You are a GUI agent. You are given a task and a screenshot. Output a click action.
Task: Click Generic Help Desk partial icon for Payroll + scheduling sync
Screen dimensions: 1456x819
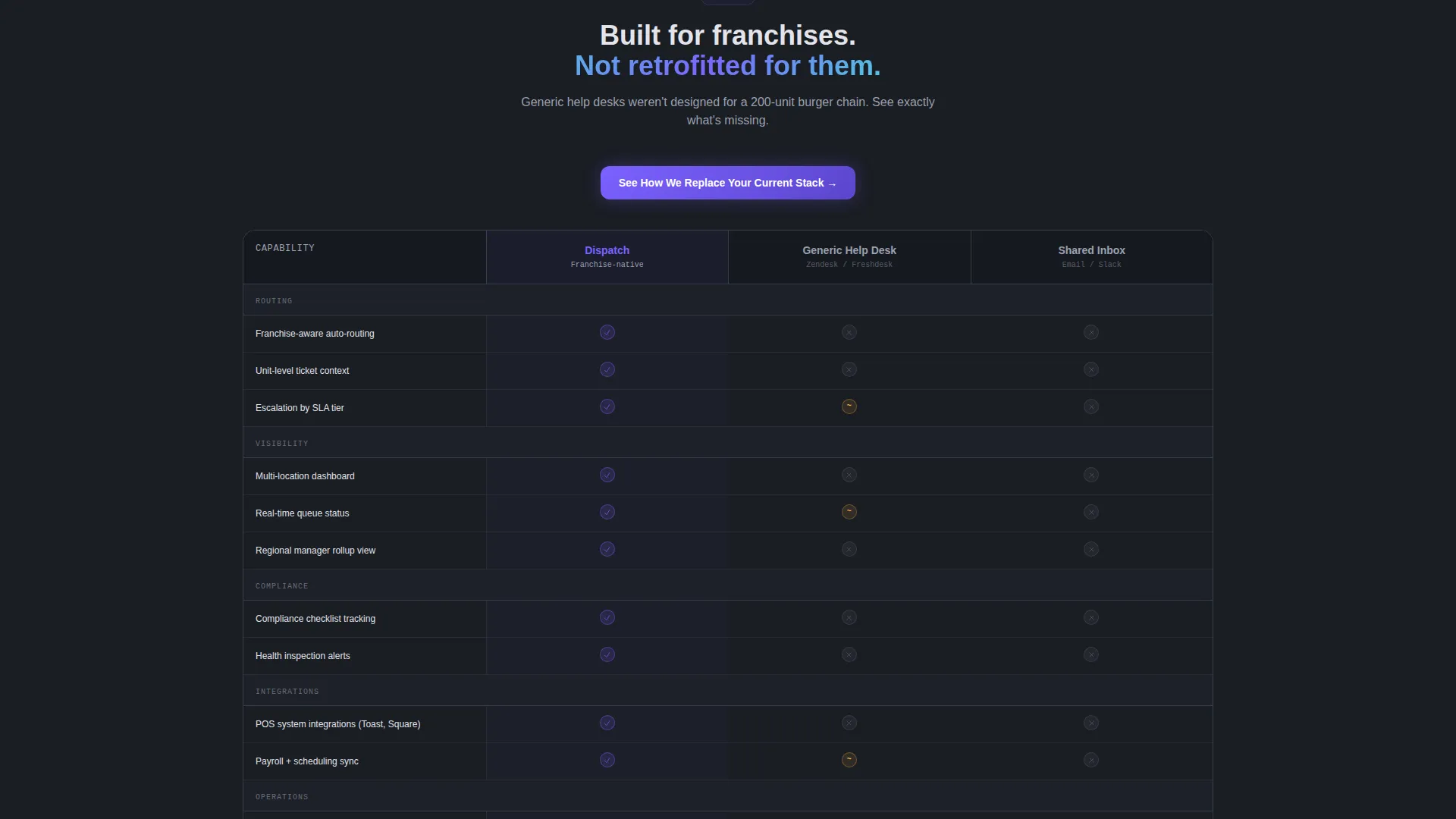(849, 760)
